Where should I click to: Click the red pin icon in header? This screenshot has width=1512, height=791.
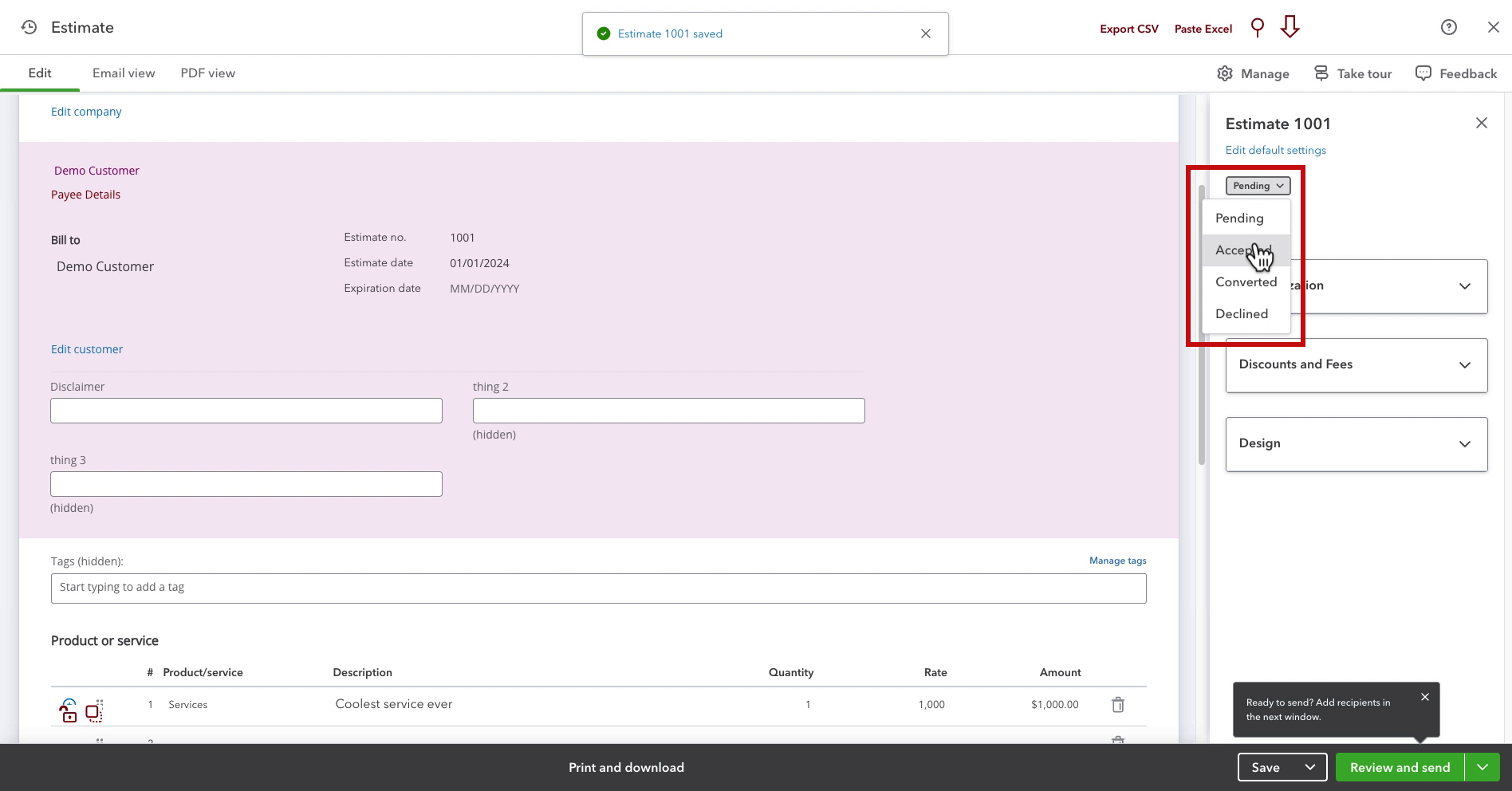[x=1258, y=28]
